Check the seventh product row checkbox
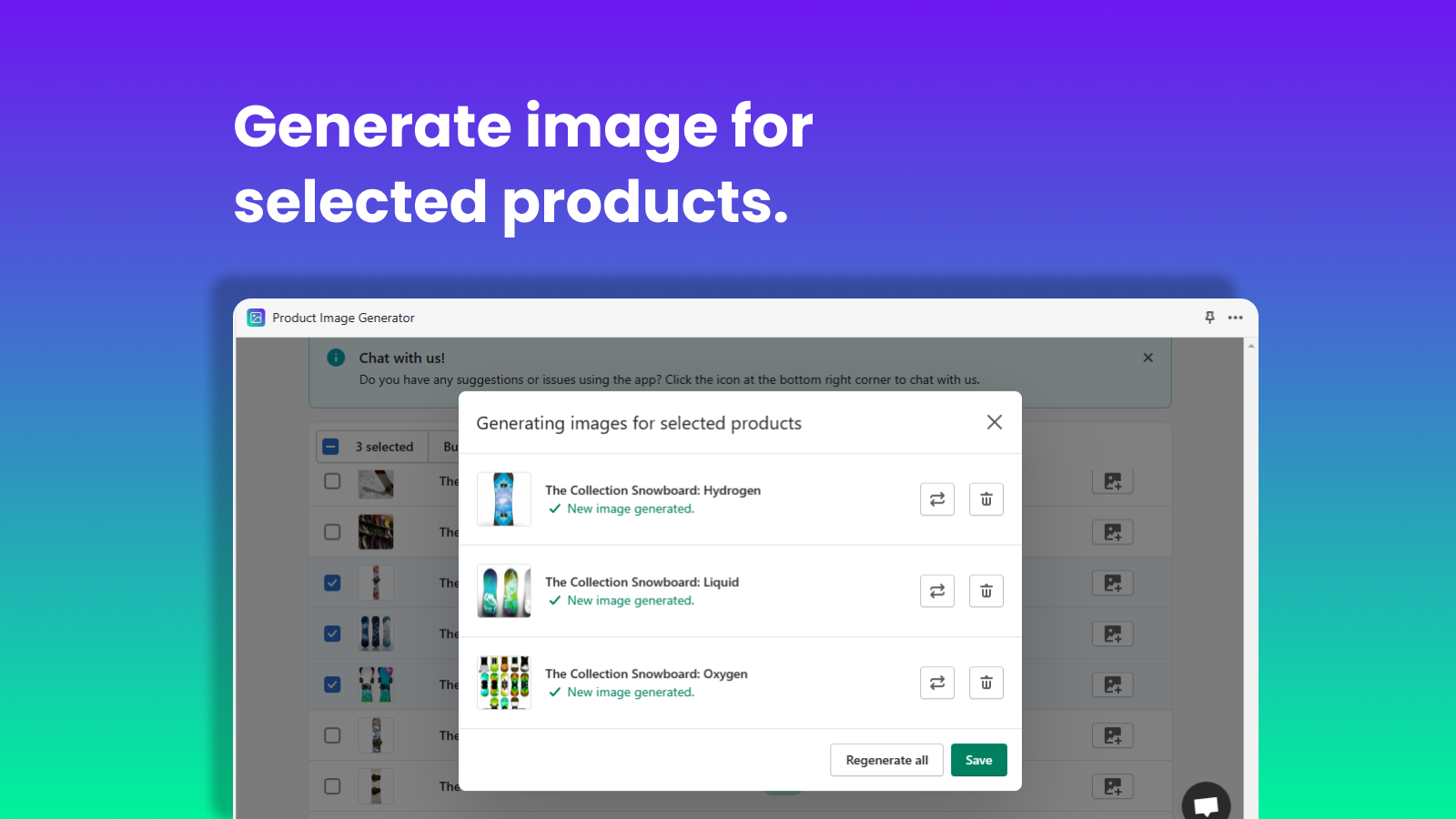 tap(332, 786)
